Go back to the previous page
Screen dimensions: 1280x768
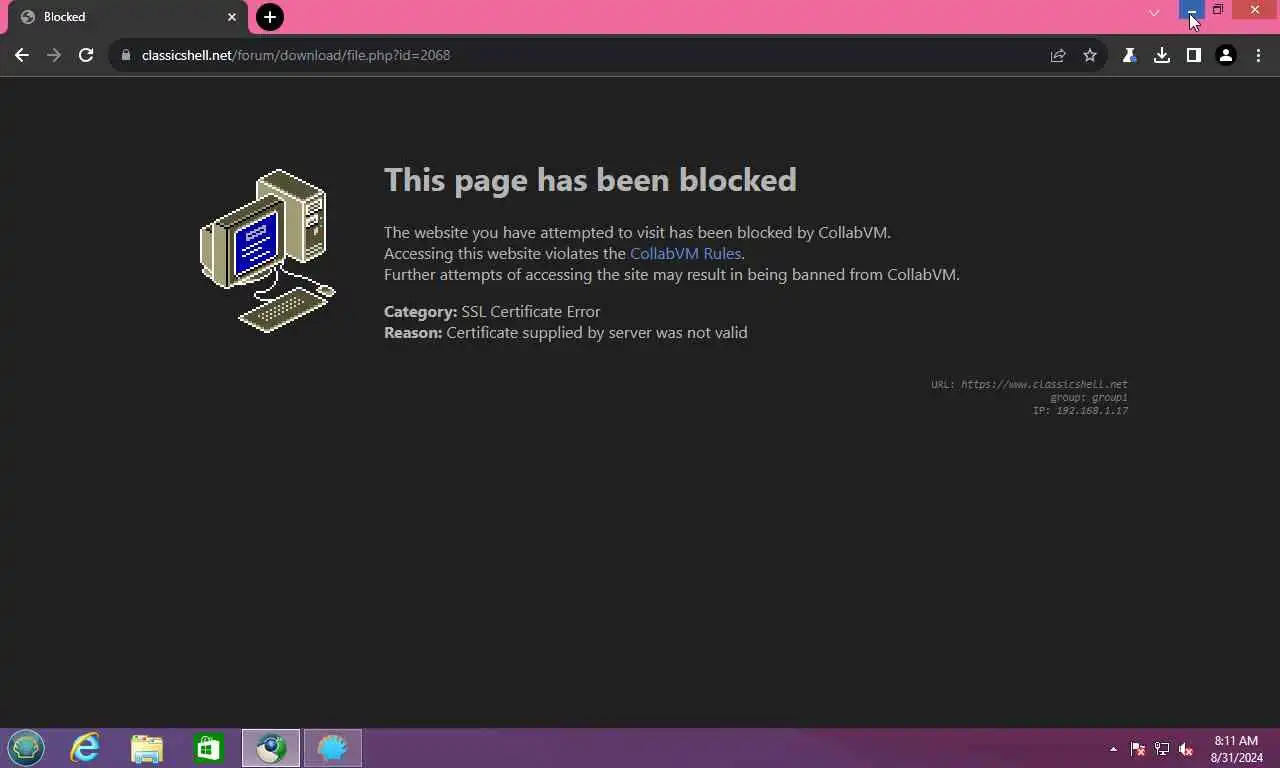22,55
